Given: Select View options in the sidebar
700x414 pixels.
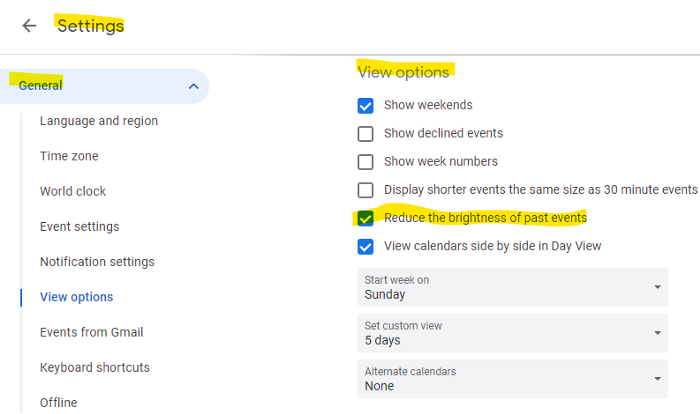Looking at the screenshot, I should 76,297.
